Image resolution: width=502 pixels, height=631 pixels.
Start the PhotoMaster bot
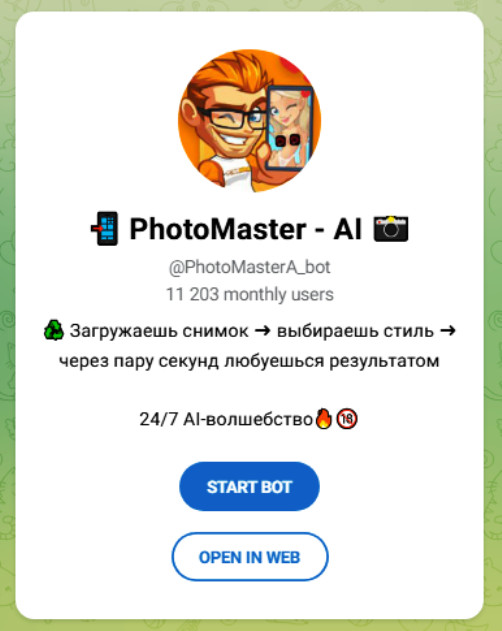point(250,487)
